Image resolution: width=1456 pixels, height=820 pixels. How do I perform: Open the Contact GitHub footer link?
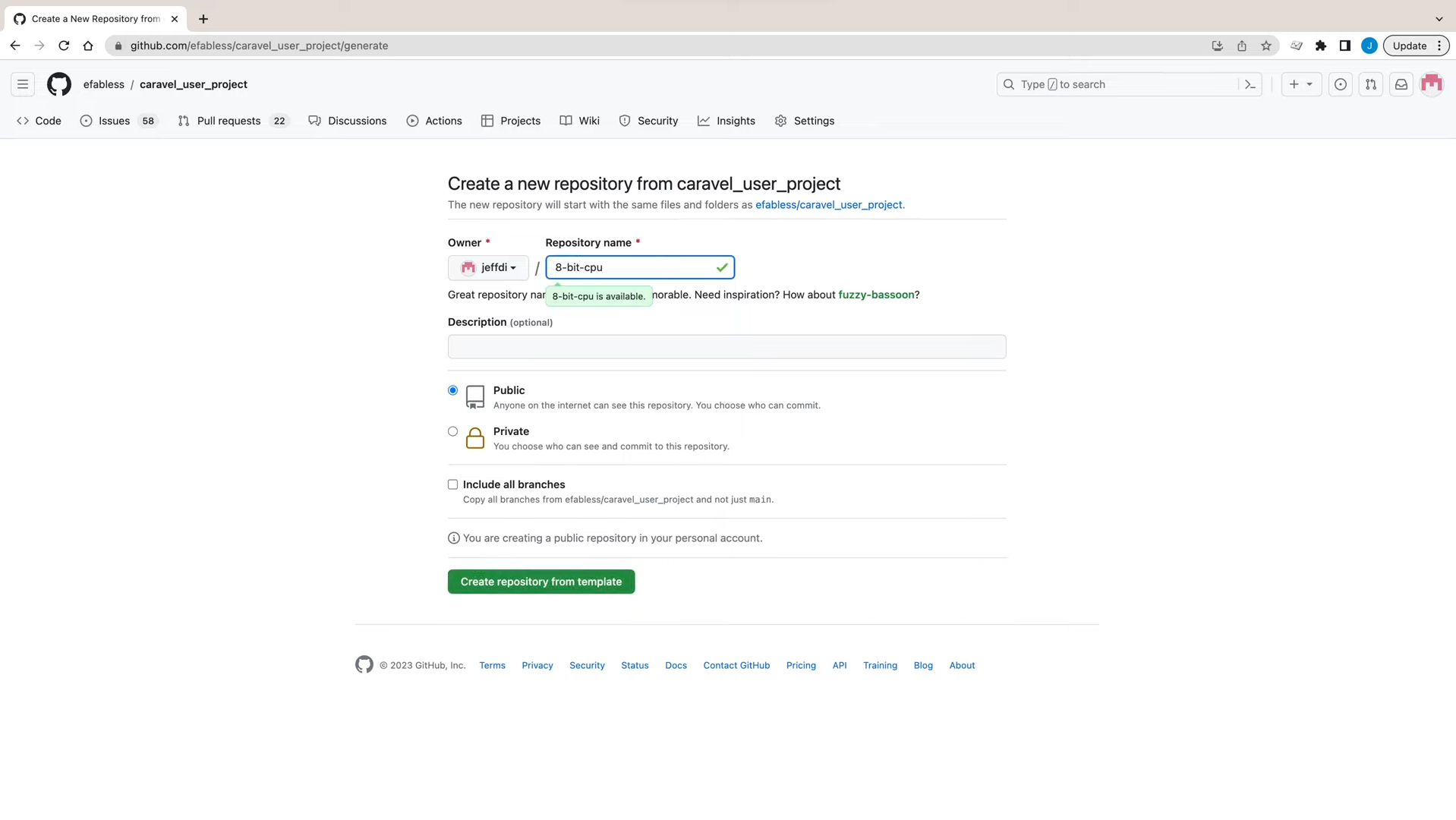tap(736, 665)
